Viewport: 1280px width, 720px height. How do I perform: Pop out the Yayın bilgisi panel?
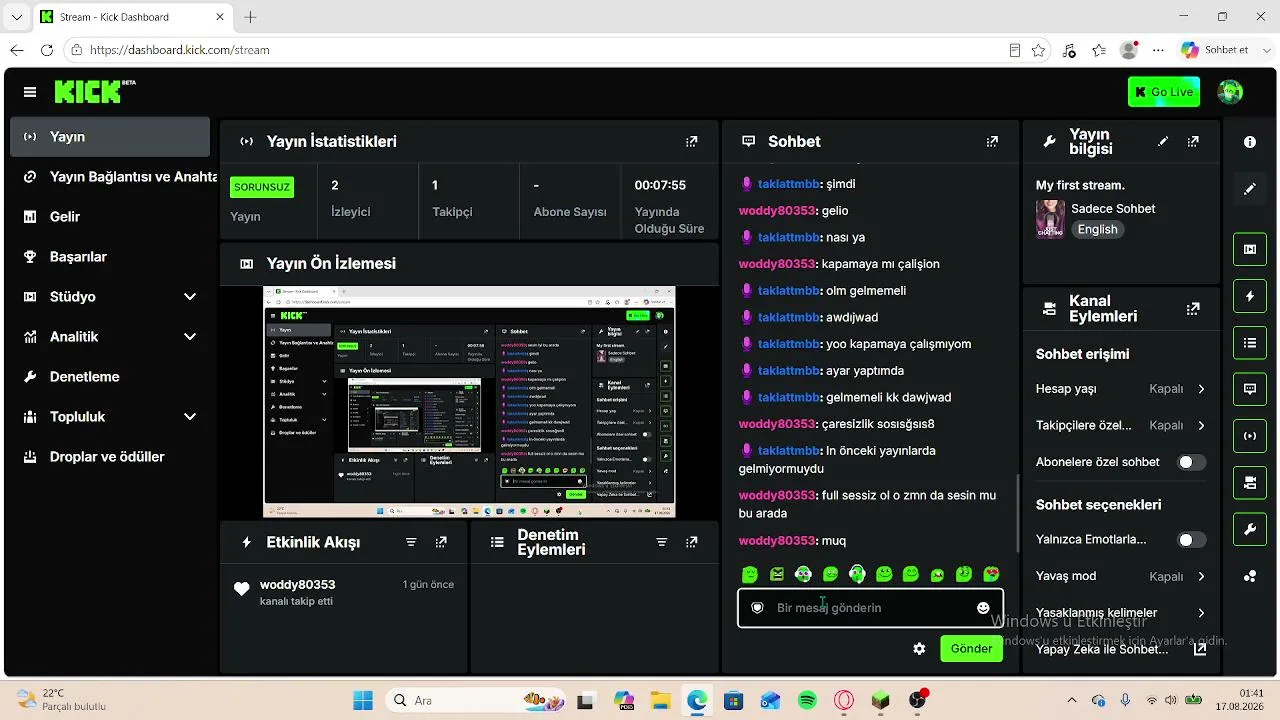coord(1193,142)
